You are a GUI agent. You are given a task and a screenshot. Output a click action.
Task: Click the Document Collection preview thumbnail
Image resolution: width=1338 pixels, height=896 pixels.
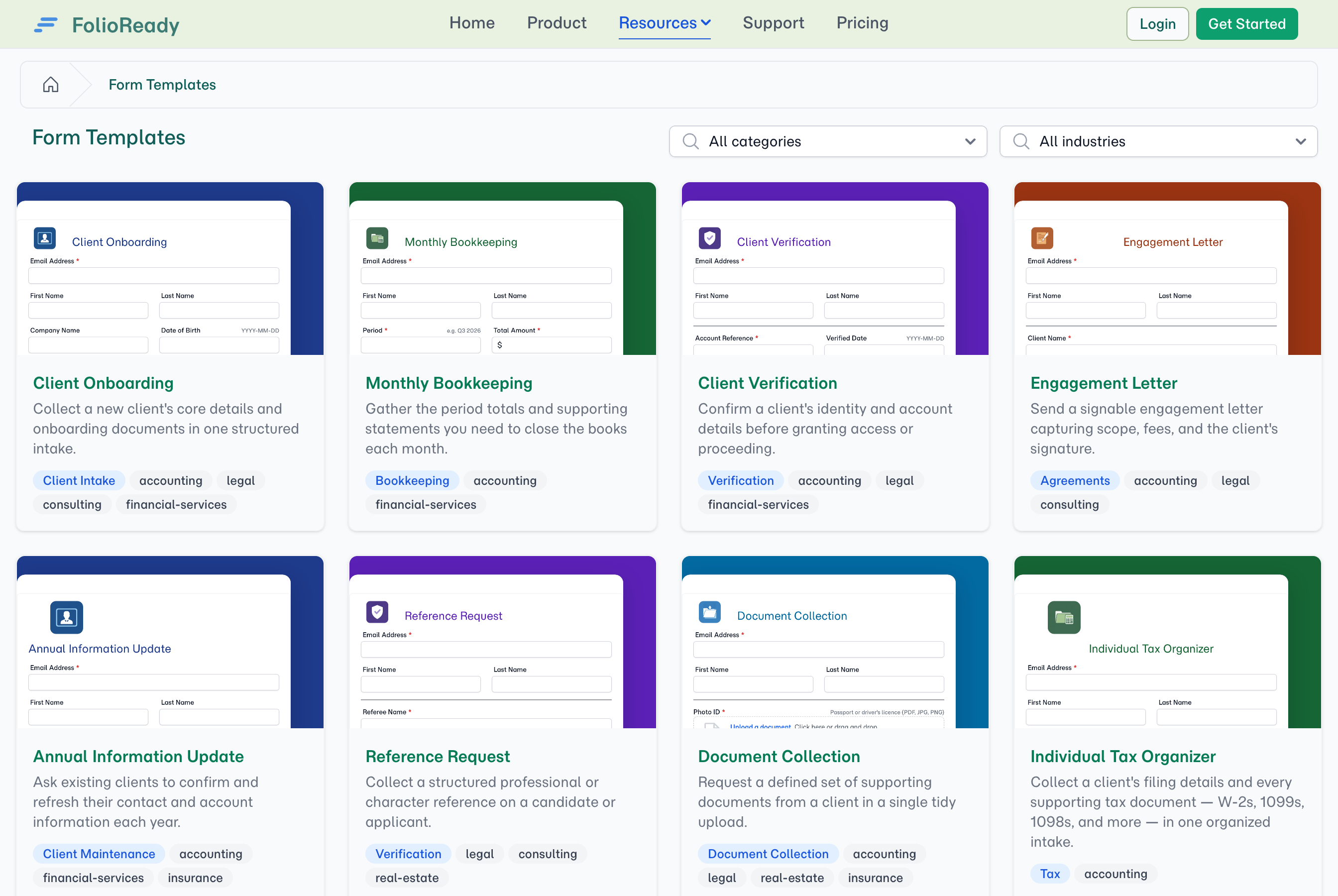(835, 642)
